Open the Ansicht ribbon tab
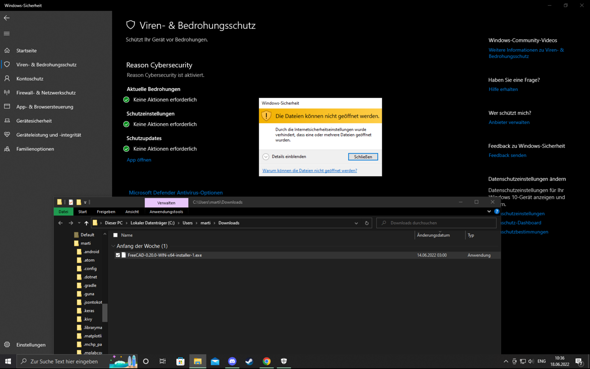 [132, 212]
